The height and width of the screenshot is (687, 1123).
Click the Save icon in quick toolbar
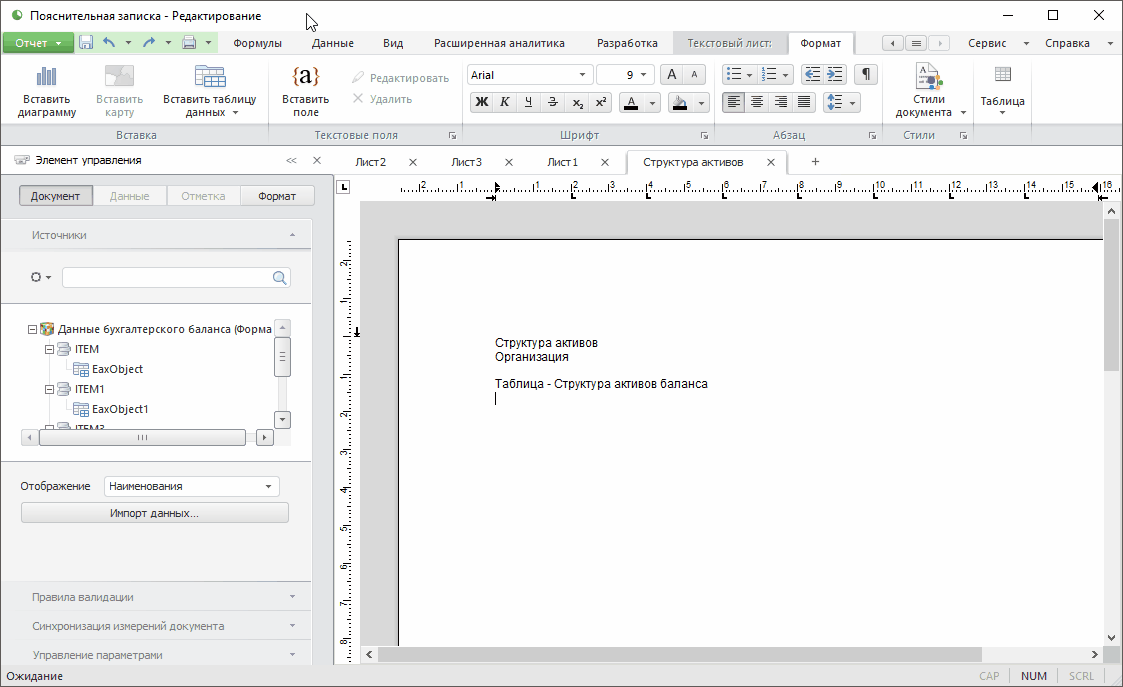pyautogui.click(x=86, y=43)
